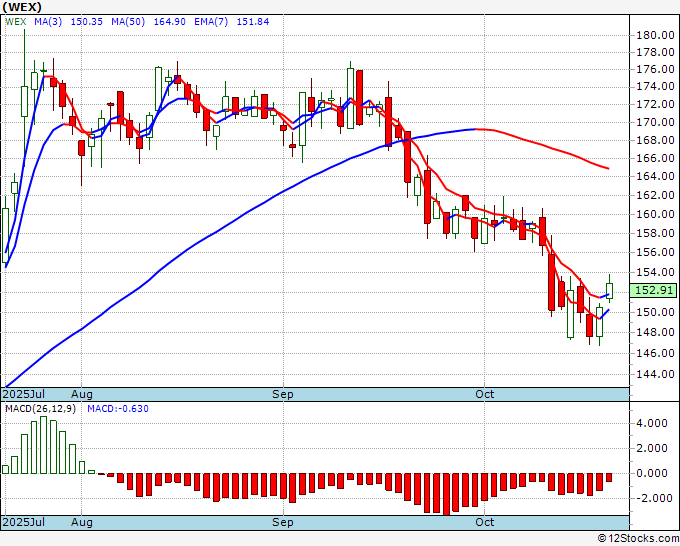Click the MACD:-0.630 value text
Screen dimensions: 680x546
118,409
